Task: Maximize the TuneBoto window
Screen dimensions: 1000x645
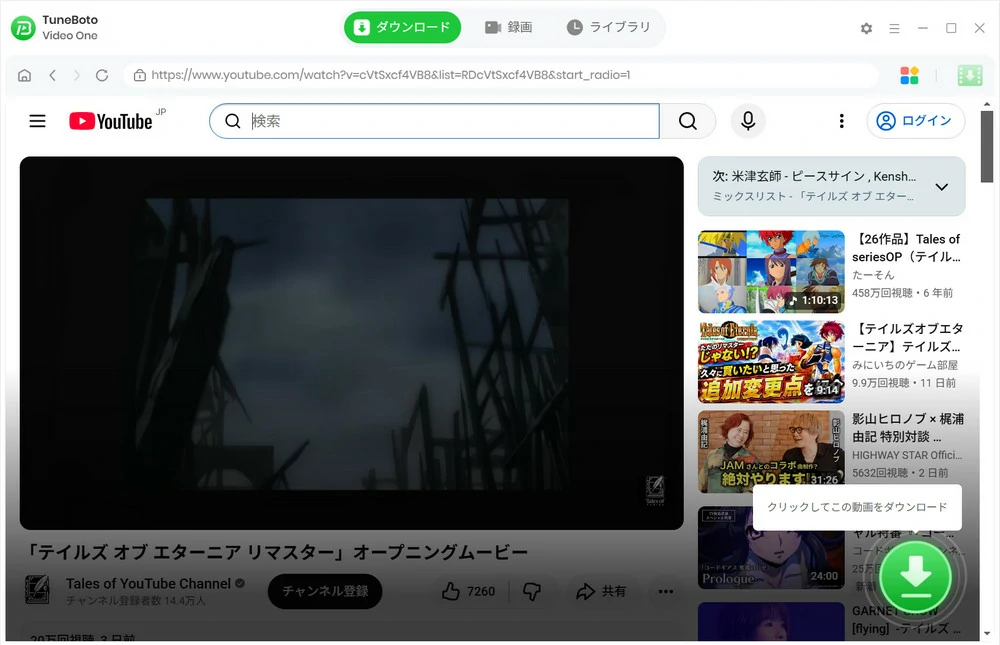Action: click(951, 28)
